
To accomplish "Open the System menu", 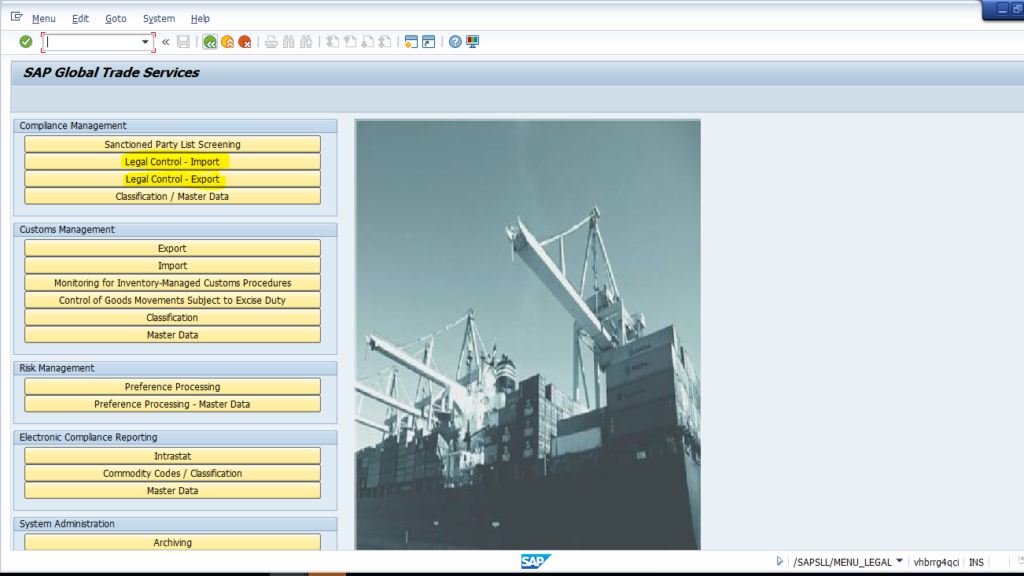I will [x=159, y=18].
